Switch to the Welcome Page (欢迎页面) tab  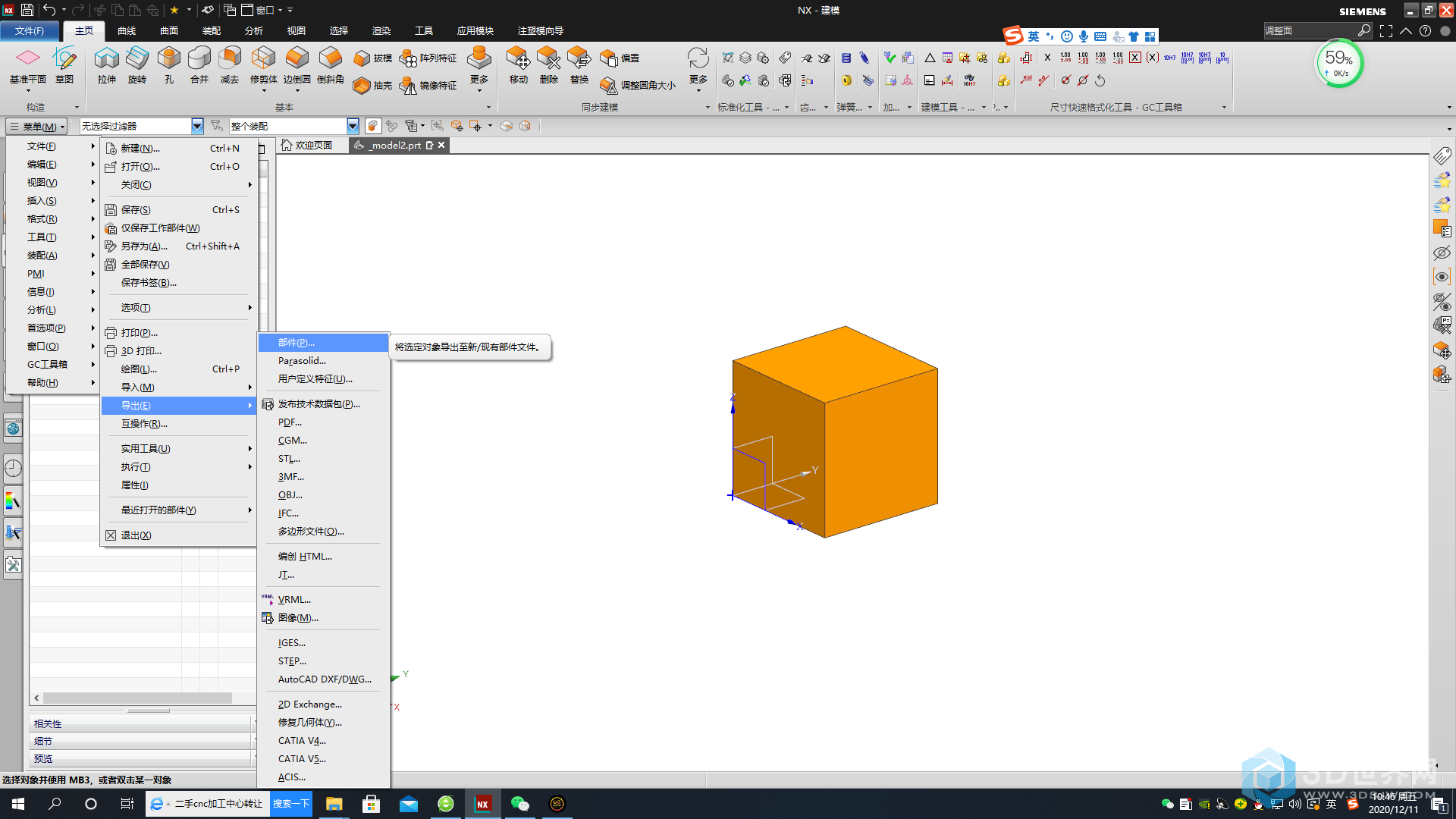(307, 145)
